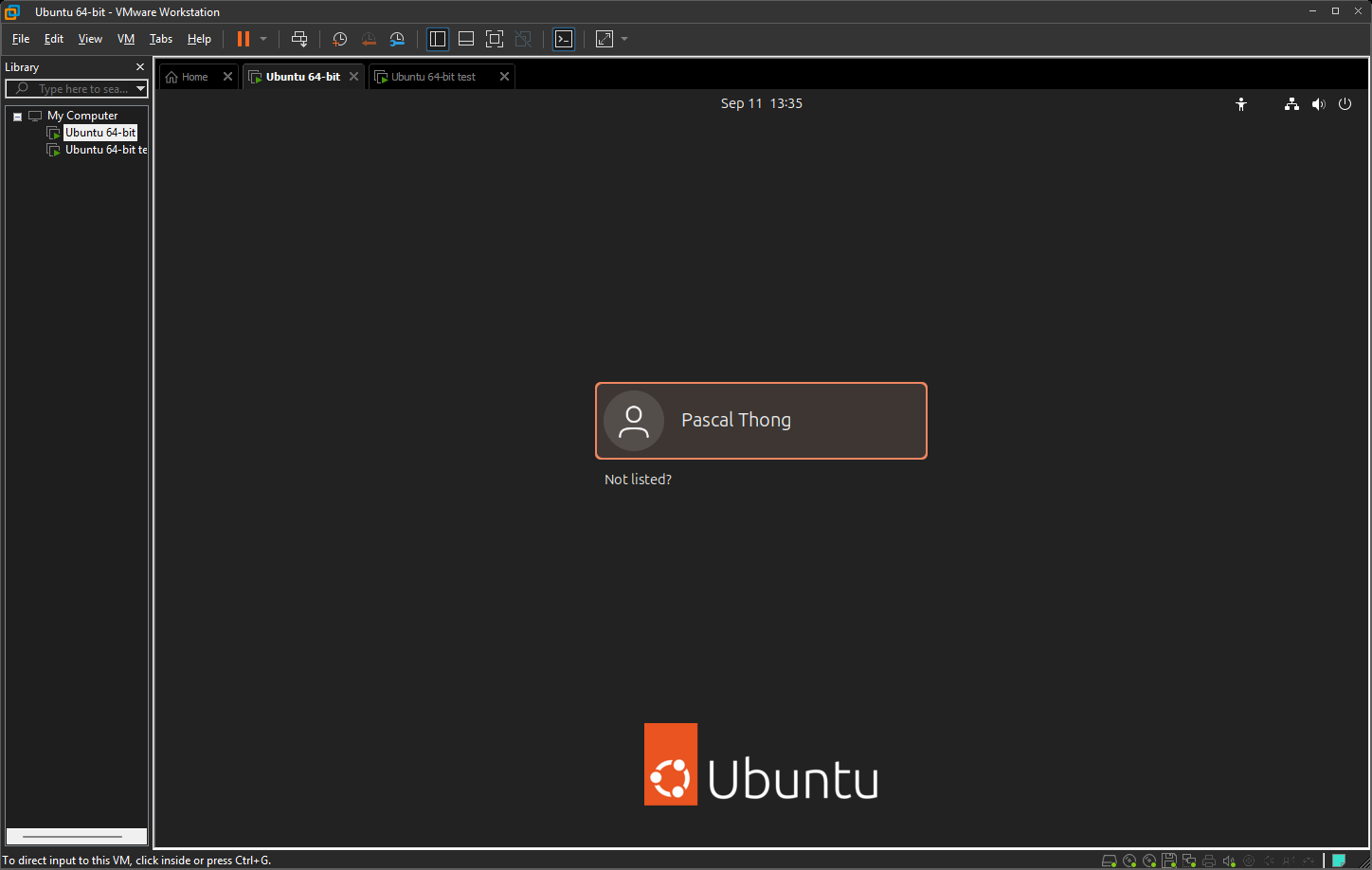Open the power options dropdown beside Pause
Image resolution: width=1372 pixels, height=870 pixels.
[263, 39]
